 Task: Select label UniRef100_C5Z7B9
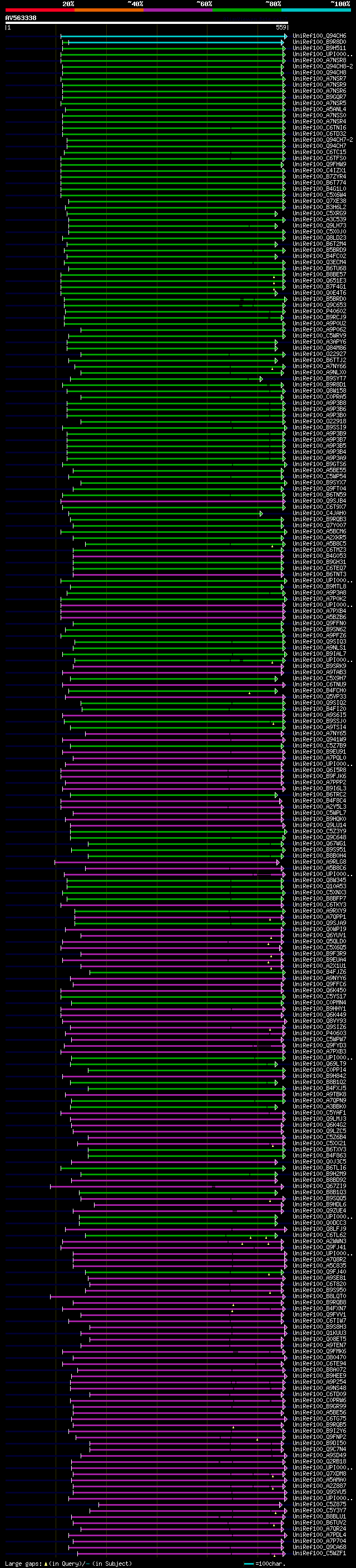coord(319,746)
